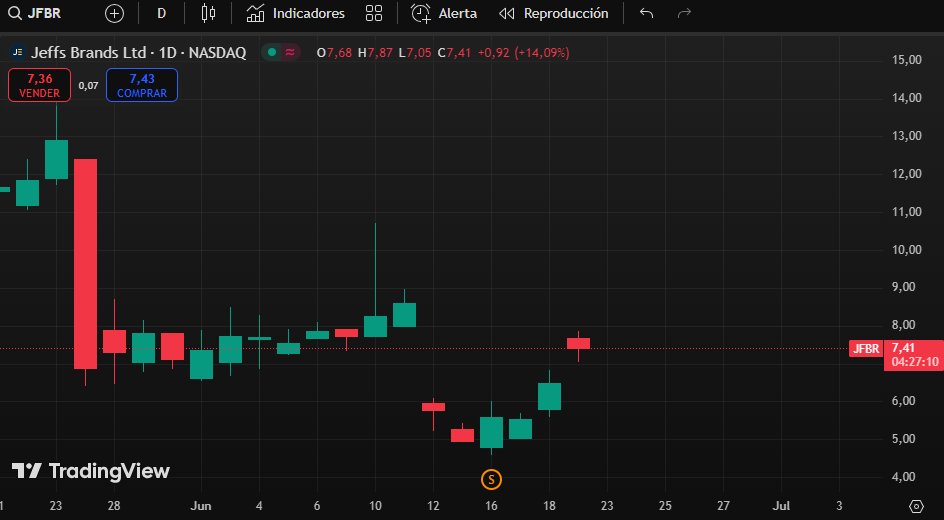
Task: Click the change value +0,92 (+14,09%)
Action: tap(523, 53)
